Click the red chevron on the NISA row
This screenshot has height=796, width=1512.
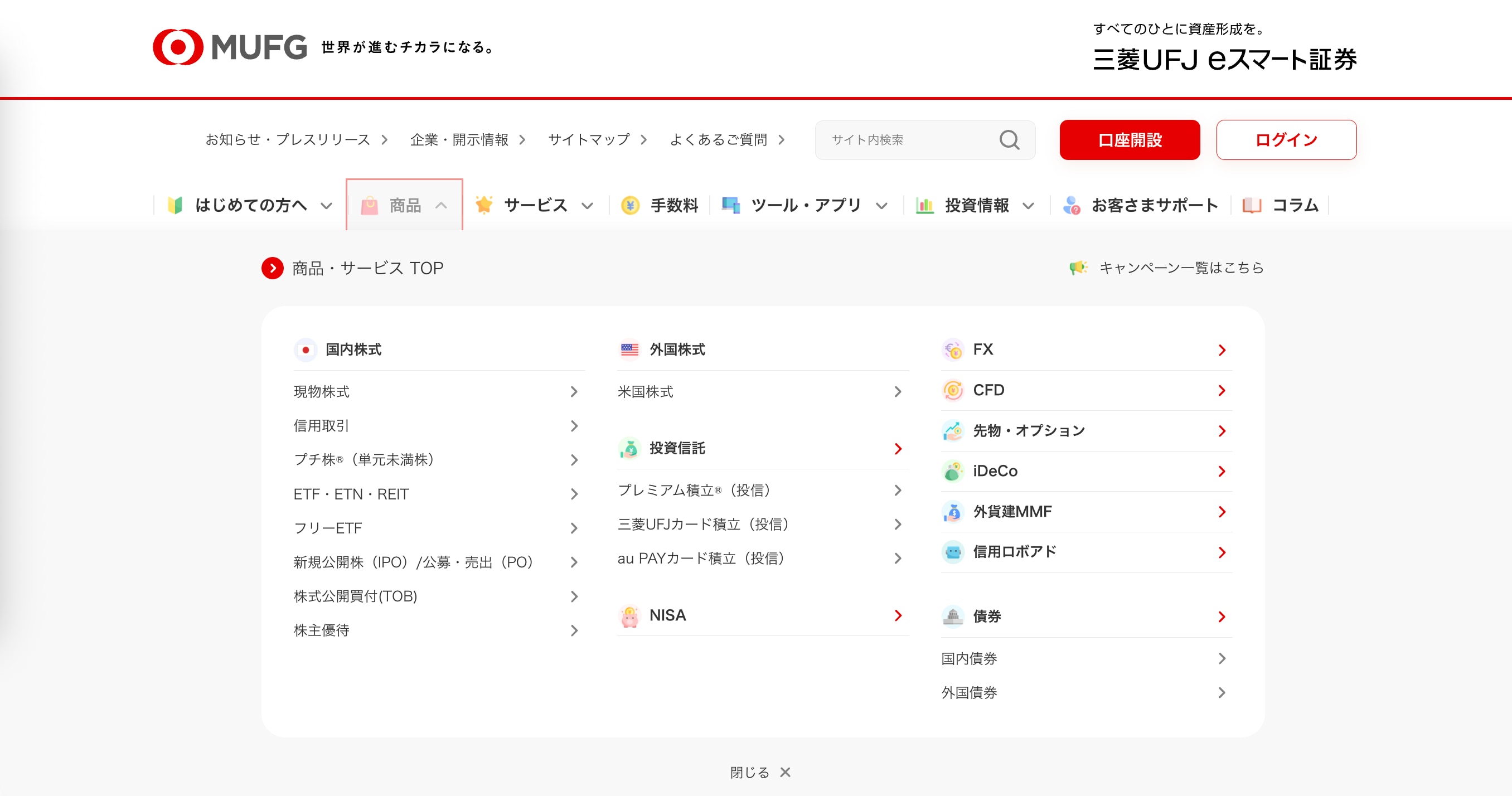(898, 616)
